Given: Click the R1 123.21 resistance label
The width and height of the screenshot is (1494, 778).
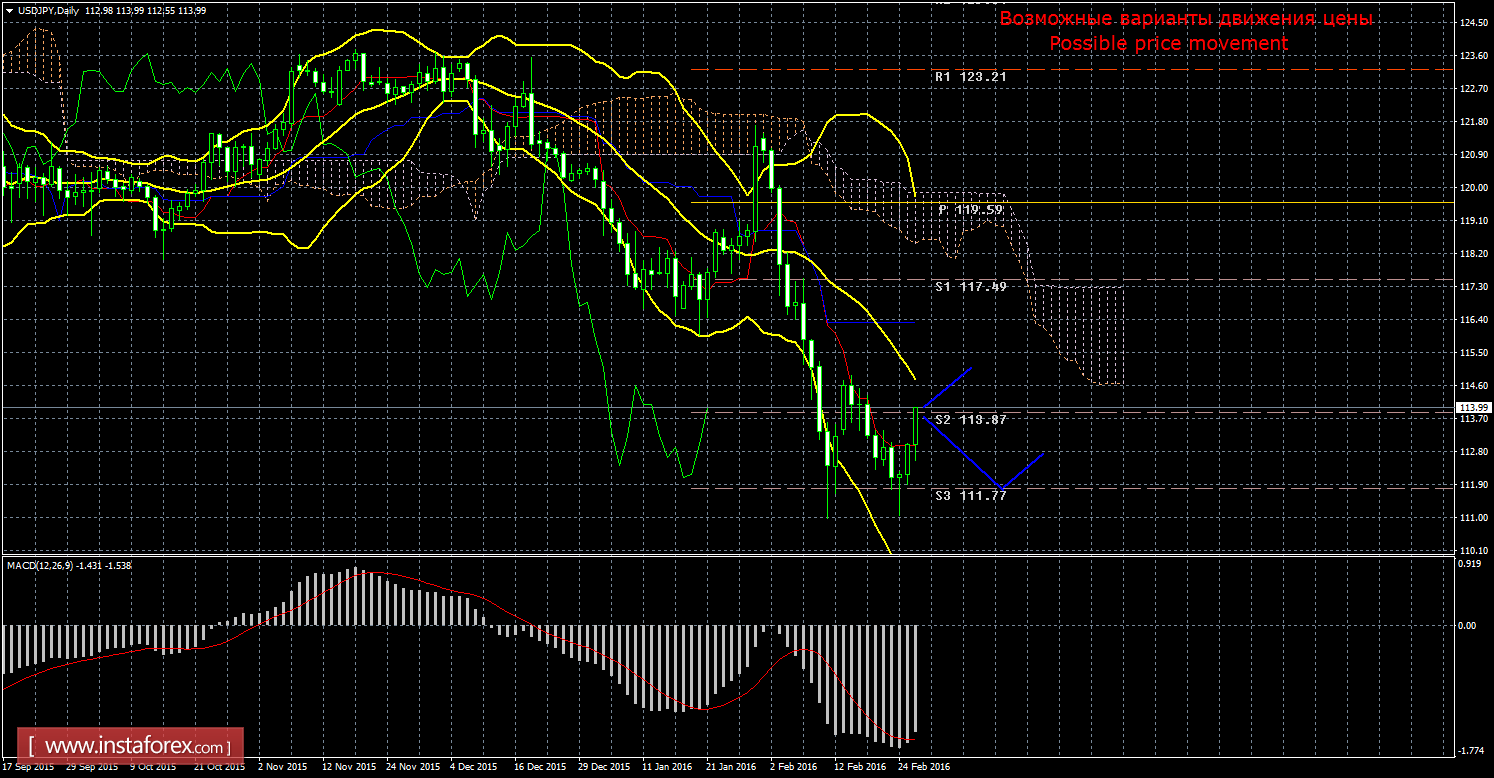Looking at the screenshot, I should [970, 75].
